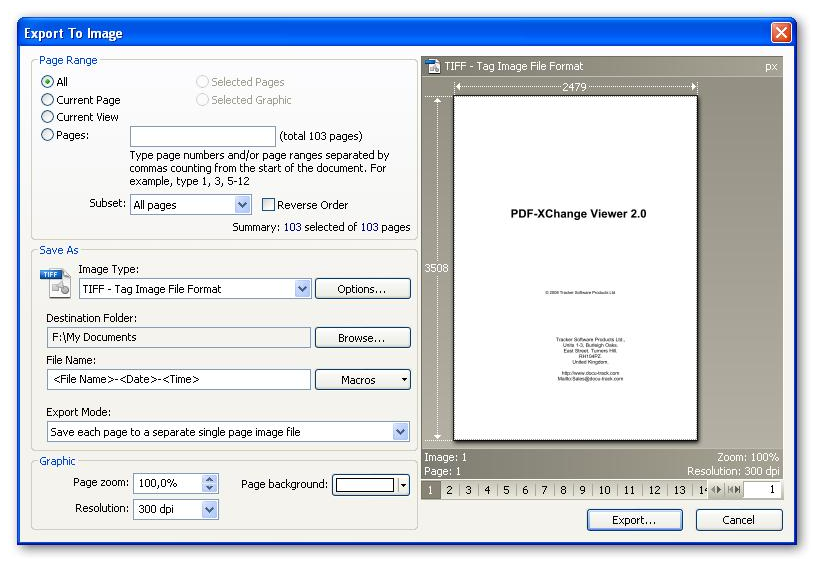
Task: Choose the Current View radio option
Action: coord(47,117)
